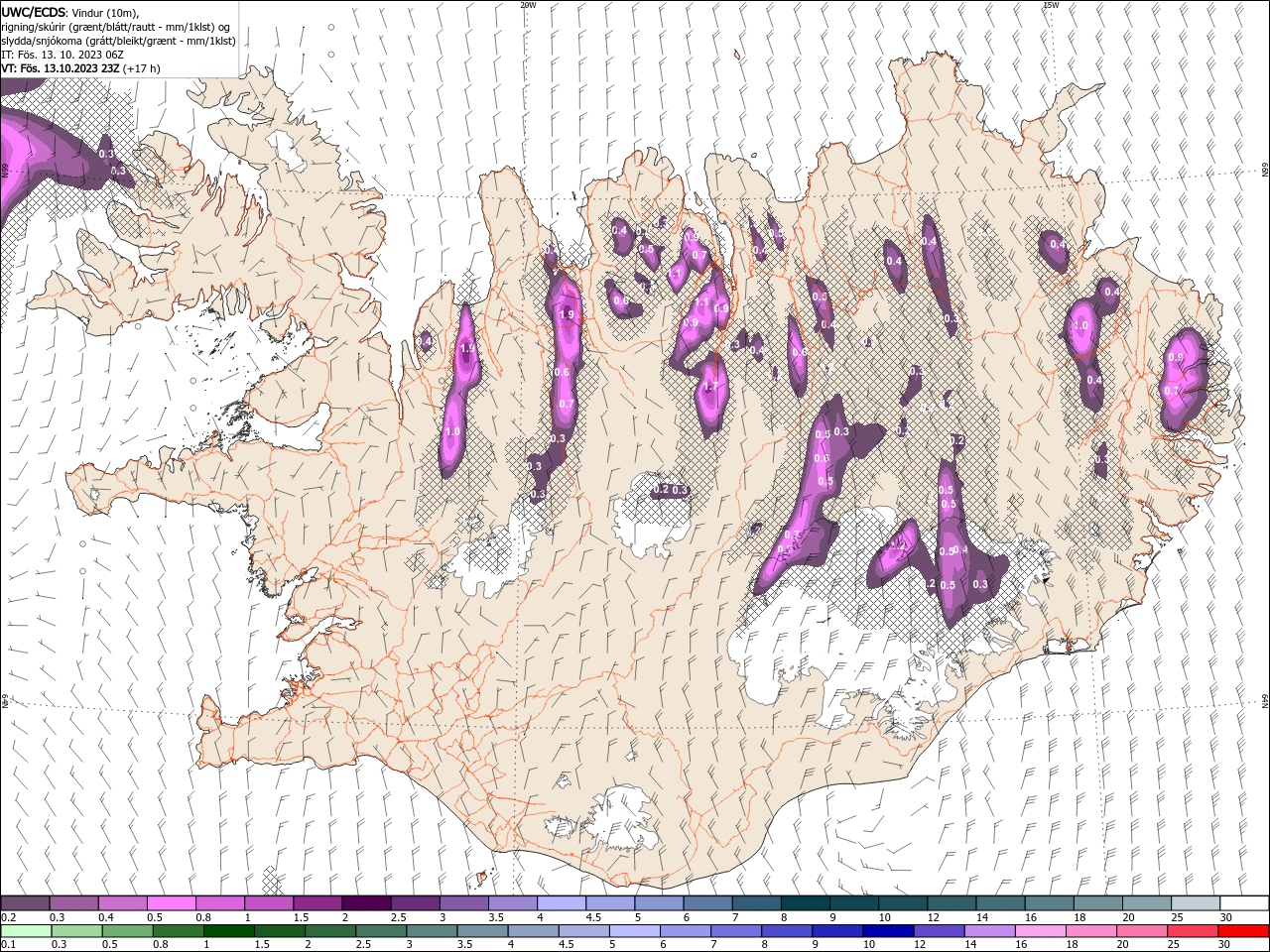Click the 64N latitude label on right edge

[1264, 702]
